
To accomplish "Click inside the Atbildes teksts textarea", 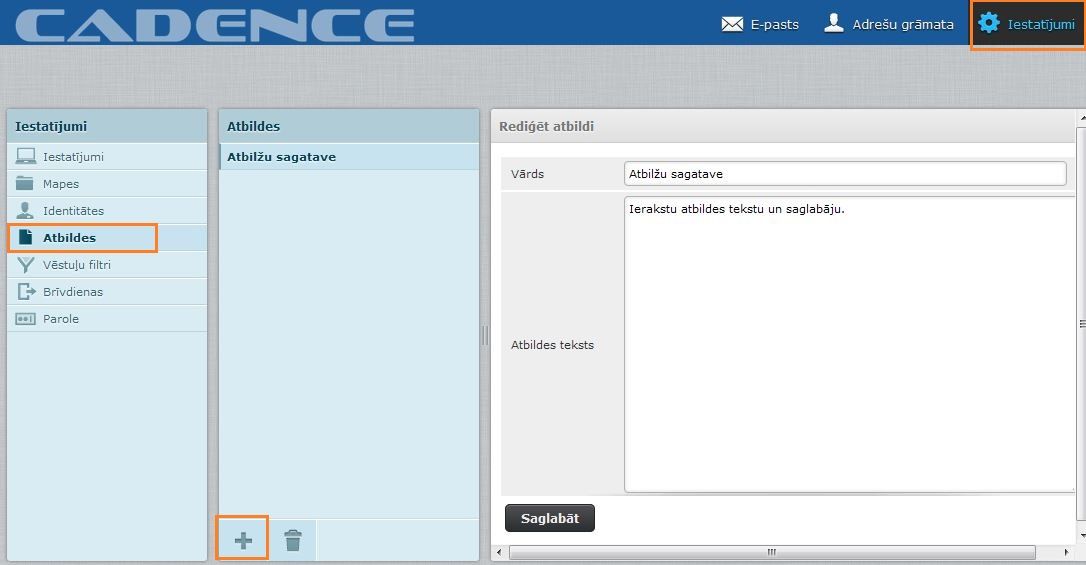I will pos(848,344).
